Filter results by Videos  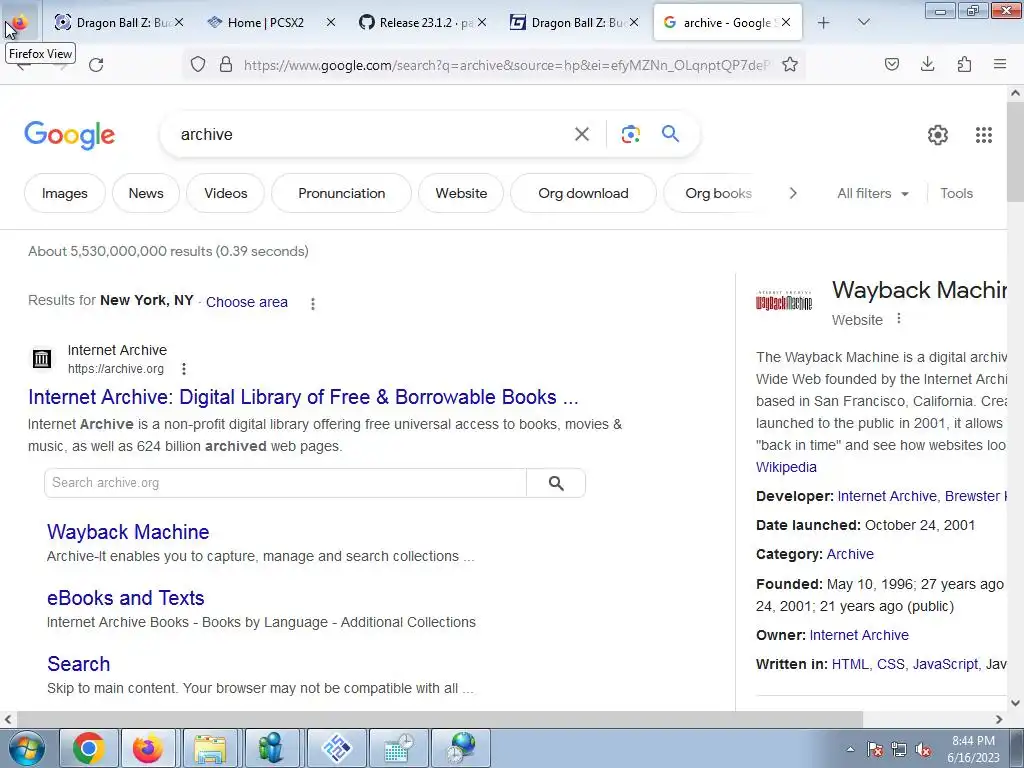(225, 193)
